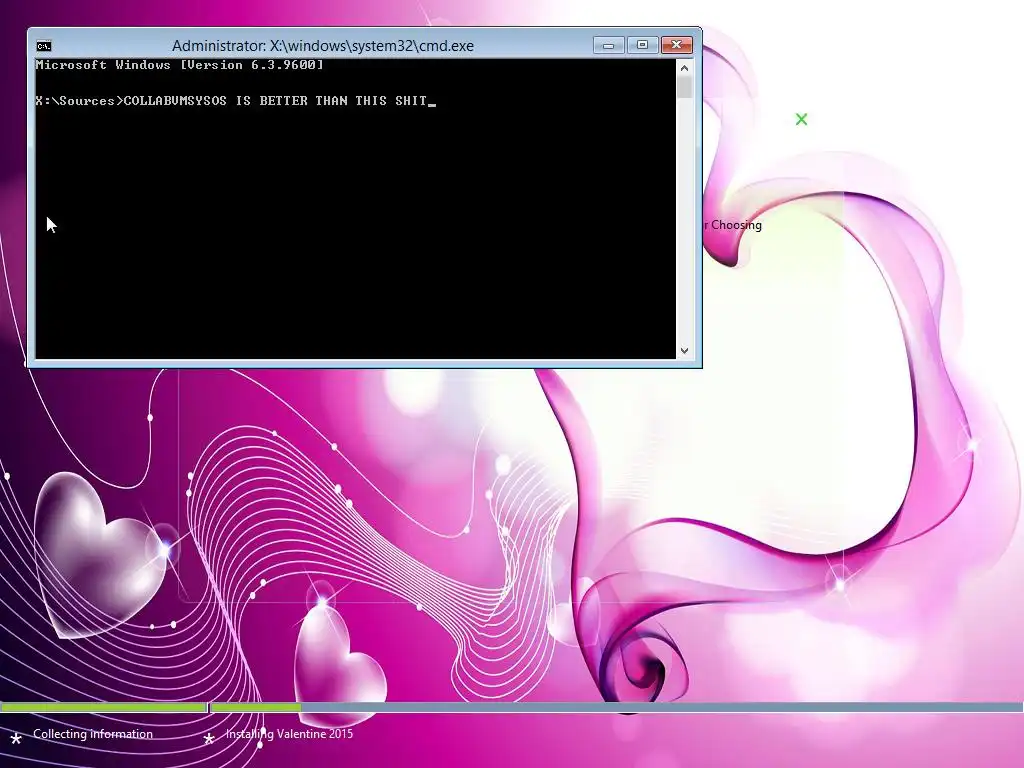Click the green X close icon
Screen dimensions: 1024x768
[801, 120]
